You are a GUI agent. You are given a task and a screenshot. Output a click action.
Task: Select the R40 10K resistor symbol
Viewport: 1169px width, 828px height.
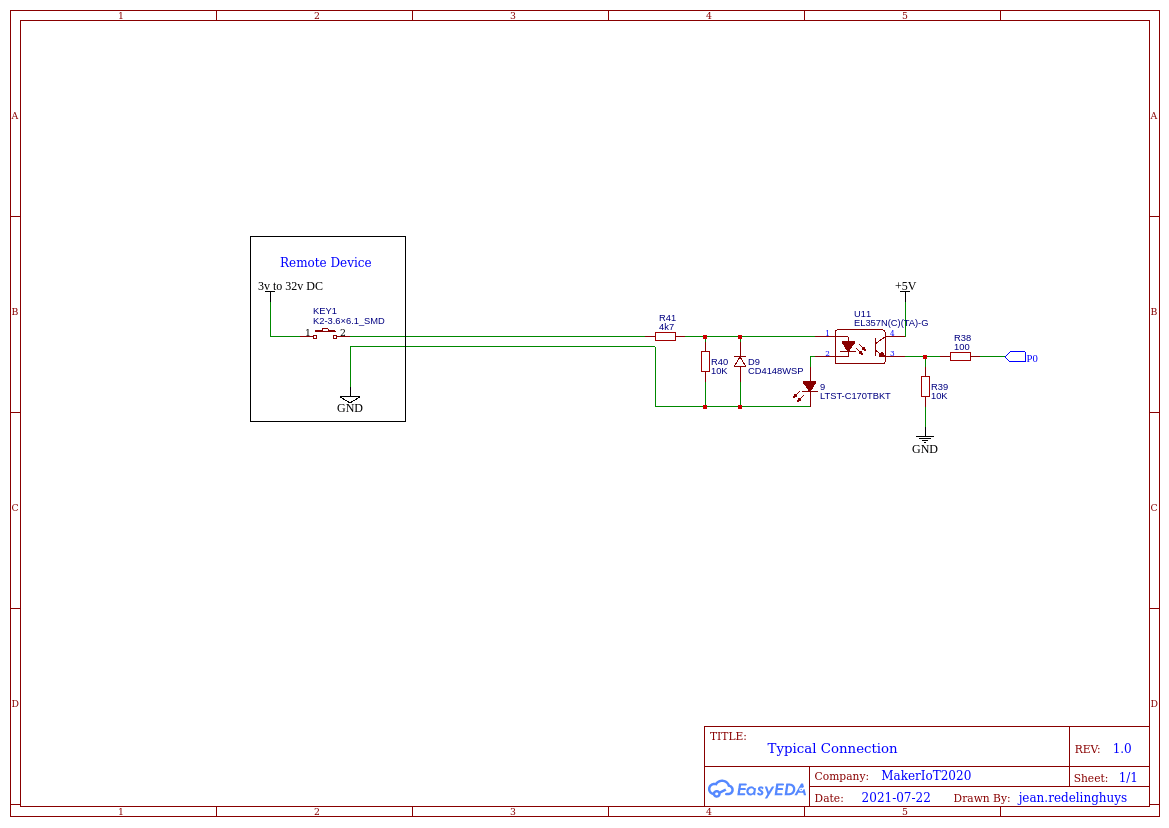[705, 361]
